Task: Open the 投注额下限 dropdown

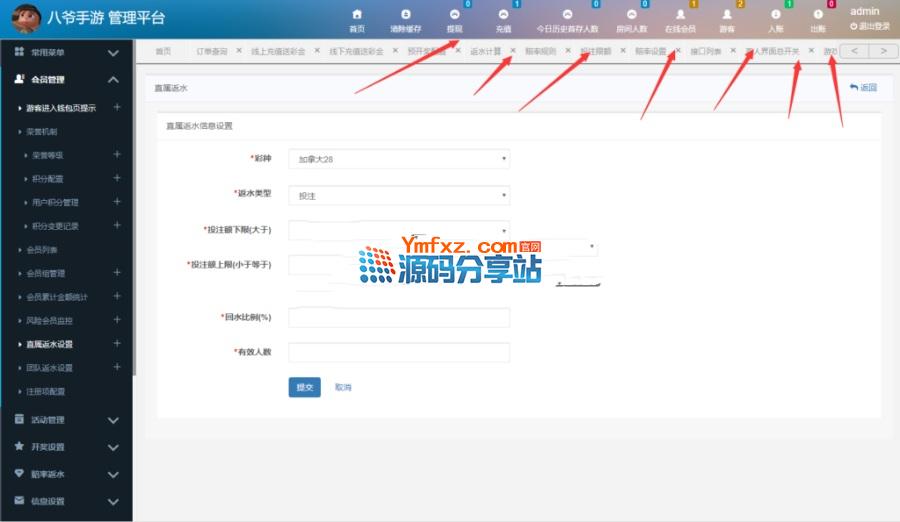Action: pos(398,230)
